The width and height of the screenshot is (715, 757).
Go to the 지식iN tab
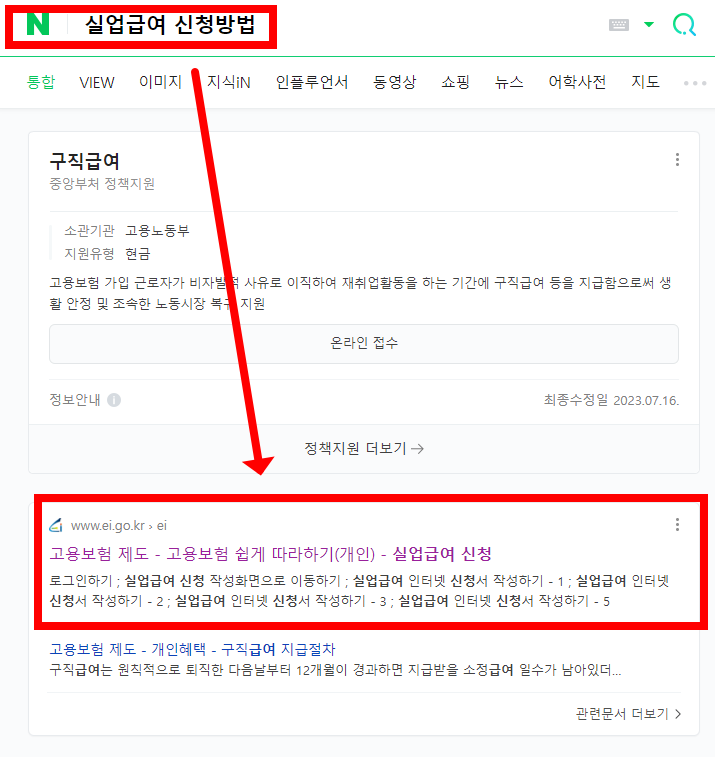(229, 82)
